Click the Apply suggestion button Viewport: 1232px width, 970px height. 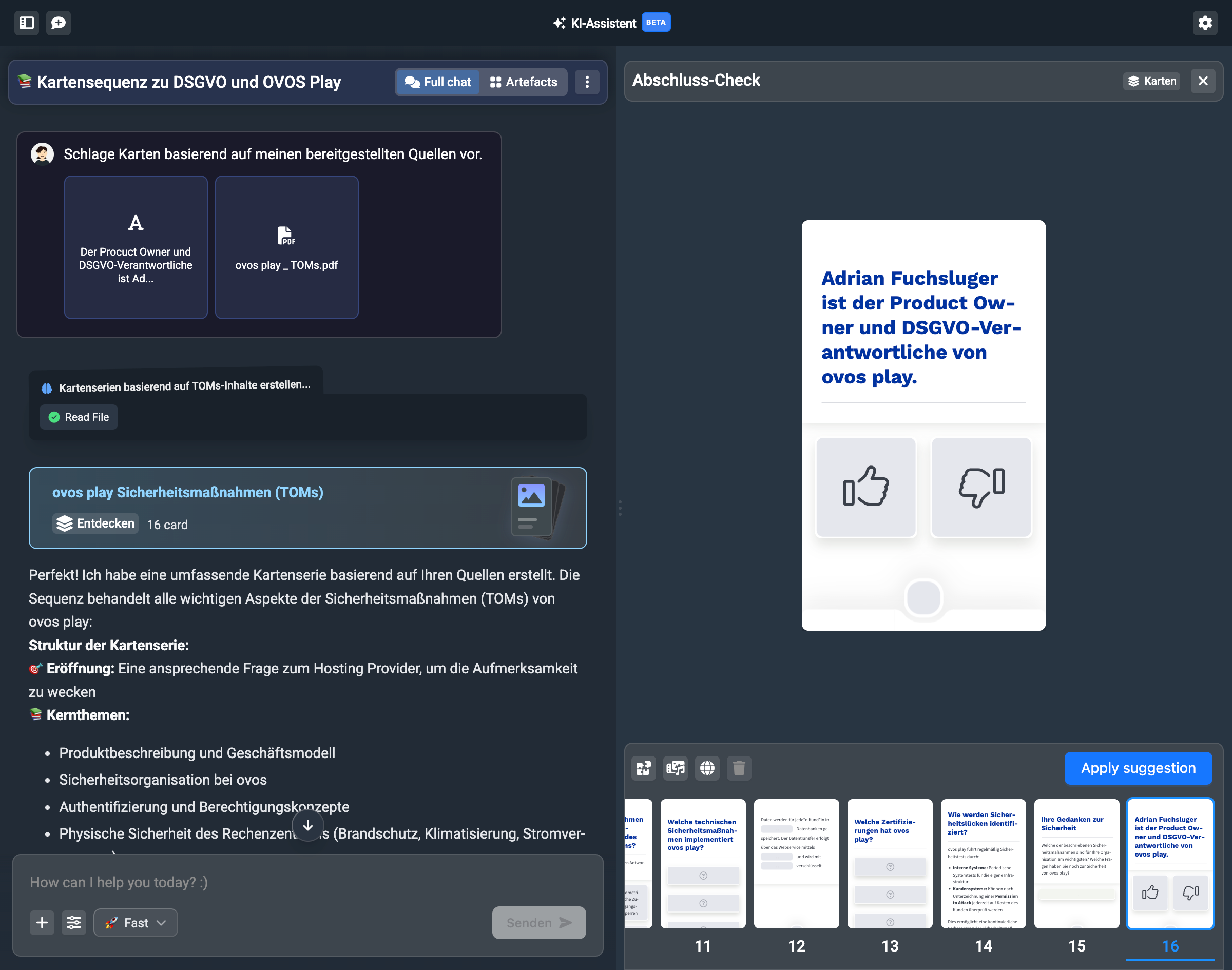coord(1138,768)
